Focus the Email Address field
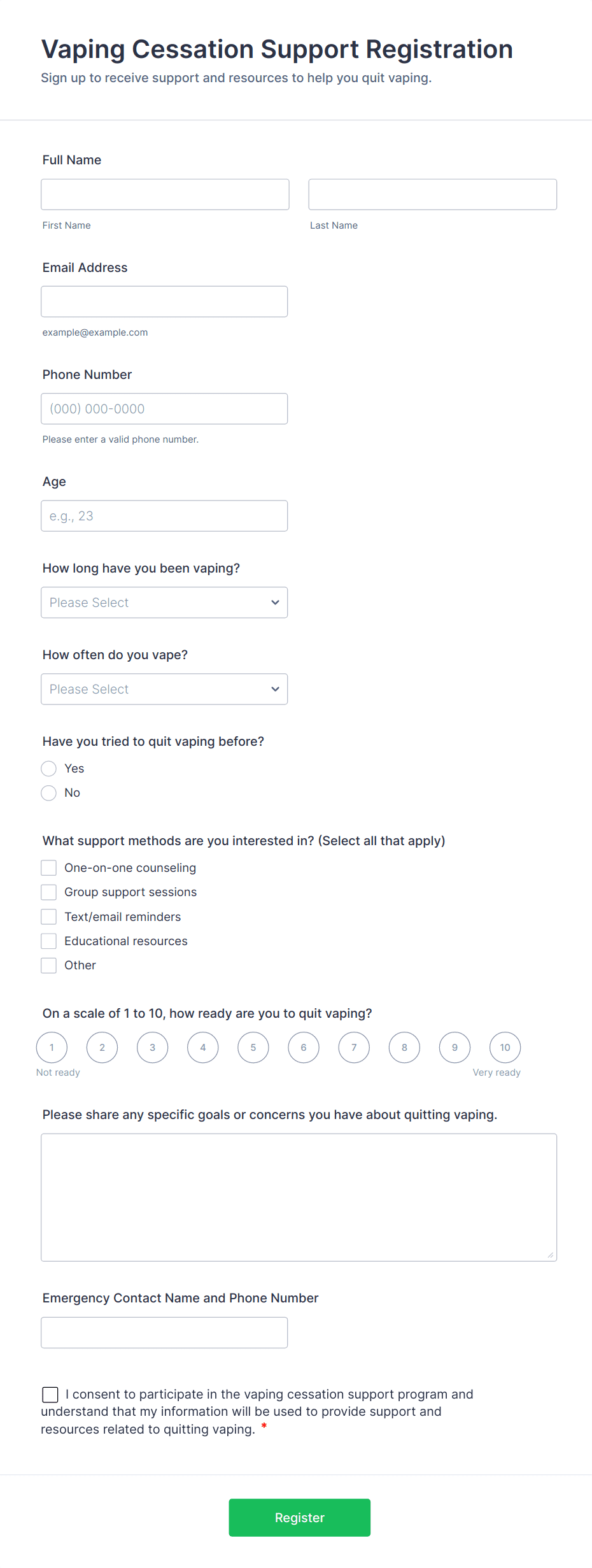592x1568 pixels. click(164, 301)
